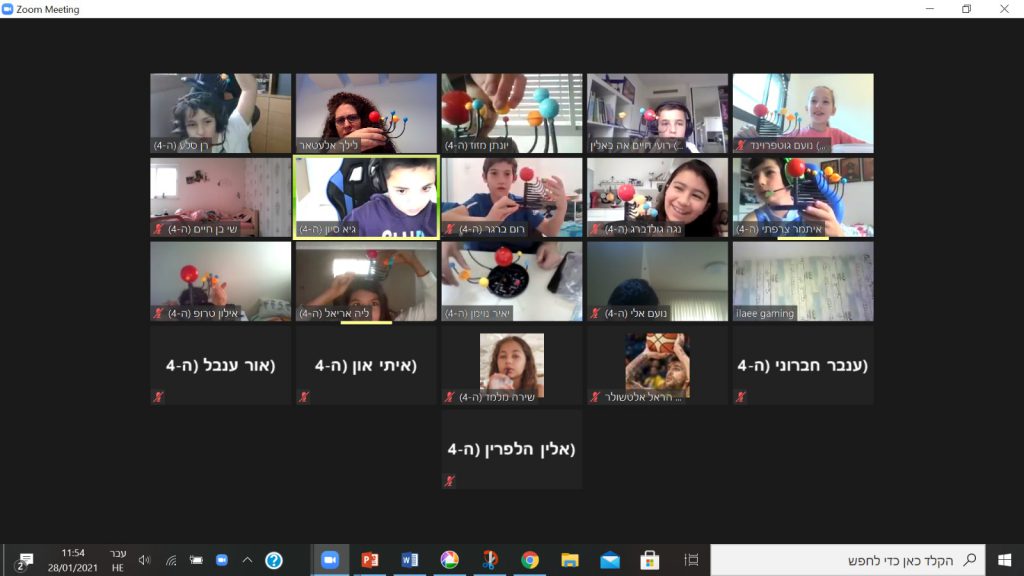This screenshot has width=1024, height=576.
Task: Click muted mic icon on ענבר חברוני tile
Action: point(741,397)
